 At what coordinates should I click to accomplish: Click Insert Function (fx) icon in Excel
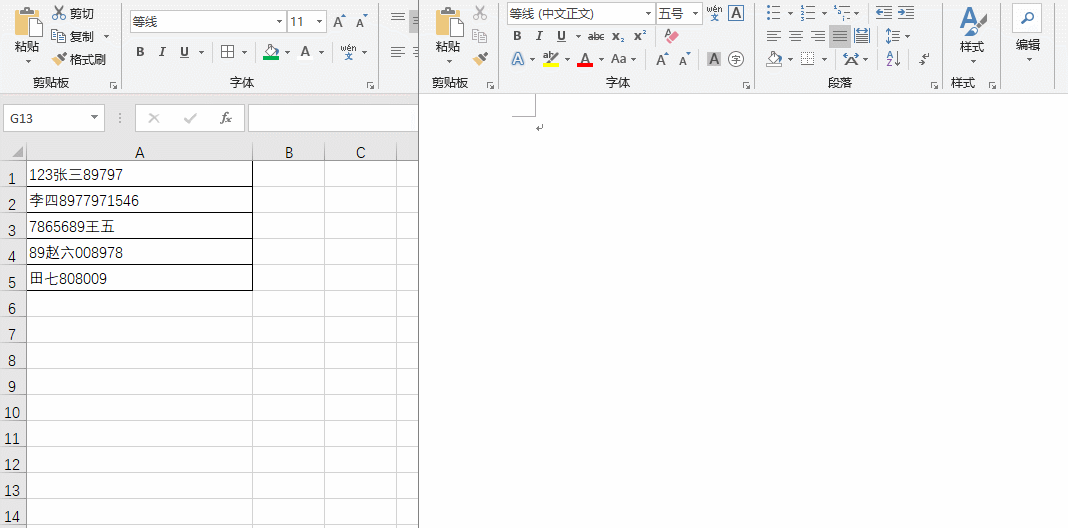226,119
